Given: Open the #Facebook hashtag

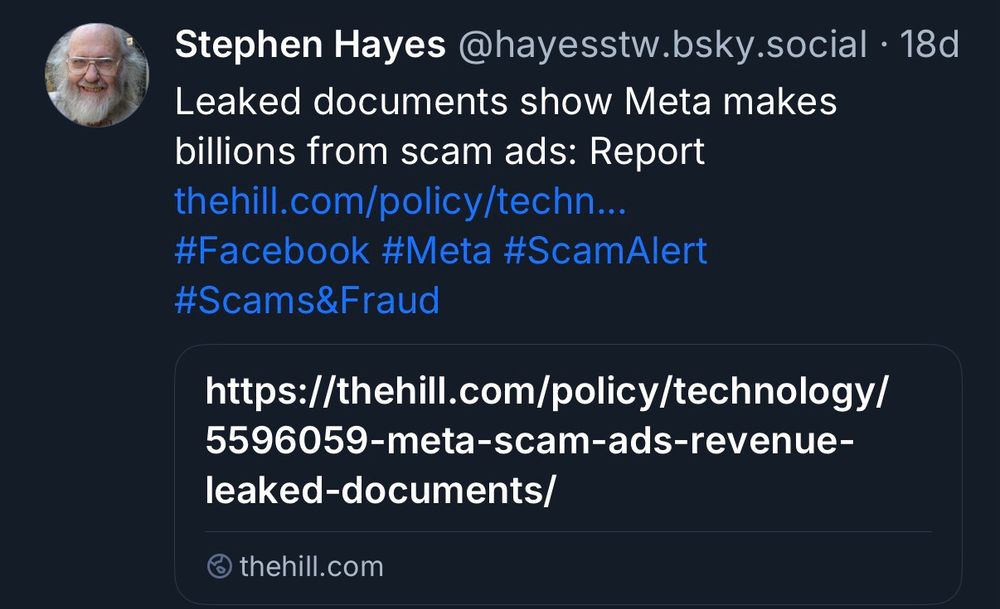Looking at the screenshot, I should click(271, 250).
